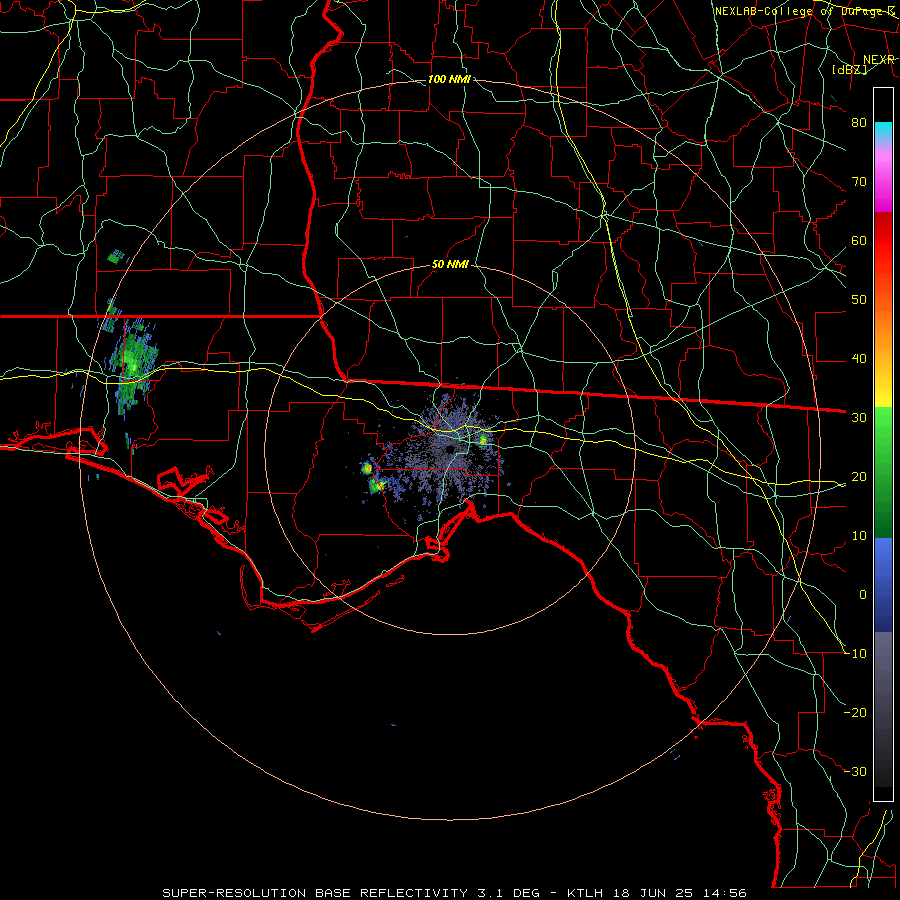Click the NEXLAB-College of DuPage credit text
900x900 pixels.
[x=805, y=11]
